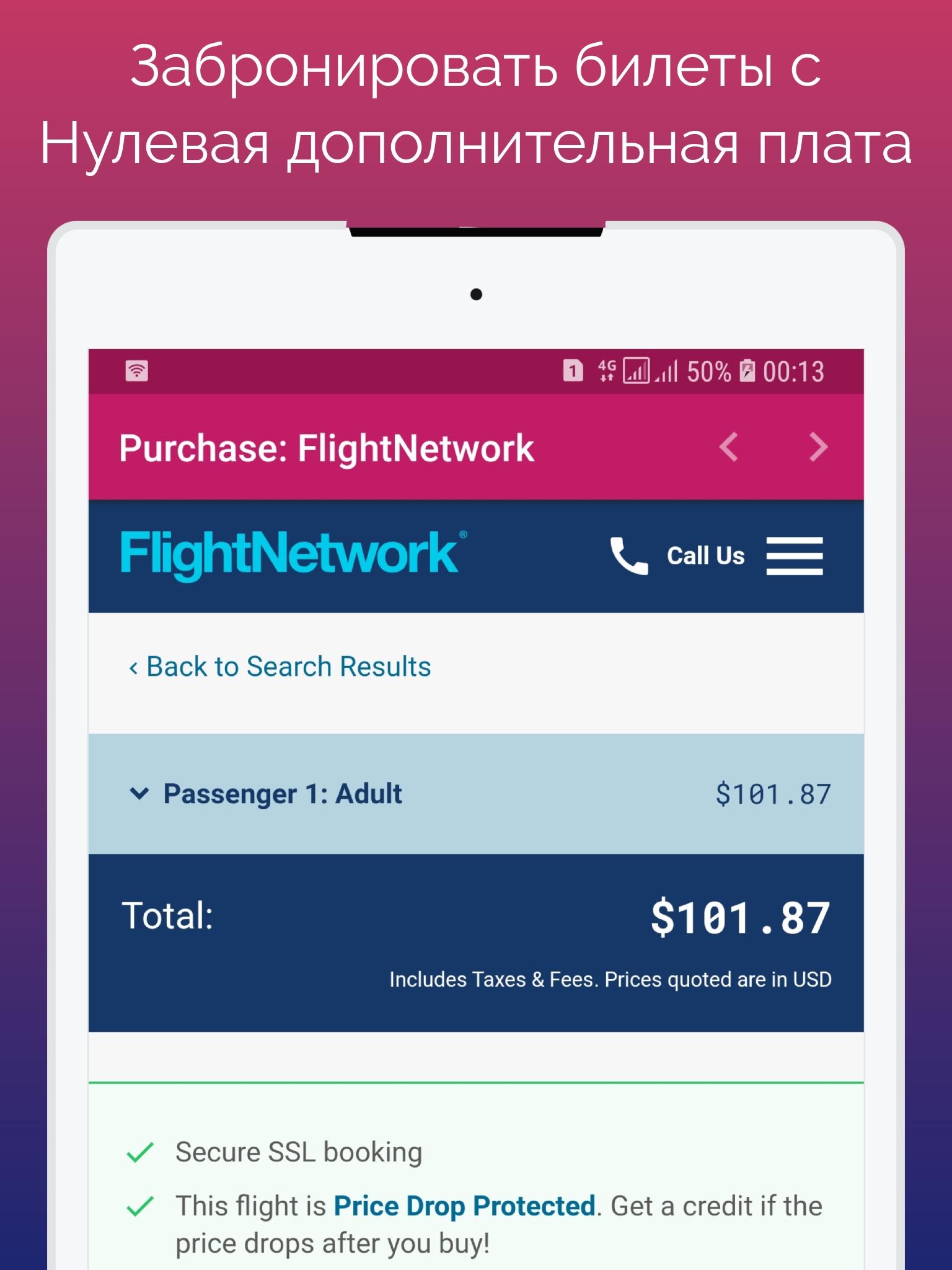The height and width of the screenshot is (1270, 952).
Task: Open the Price Drop Protected link
Action: (464, 1206)
